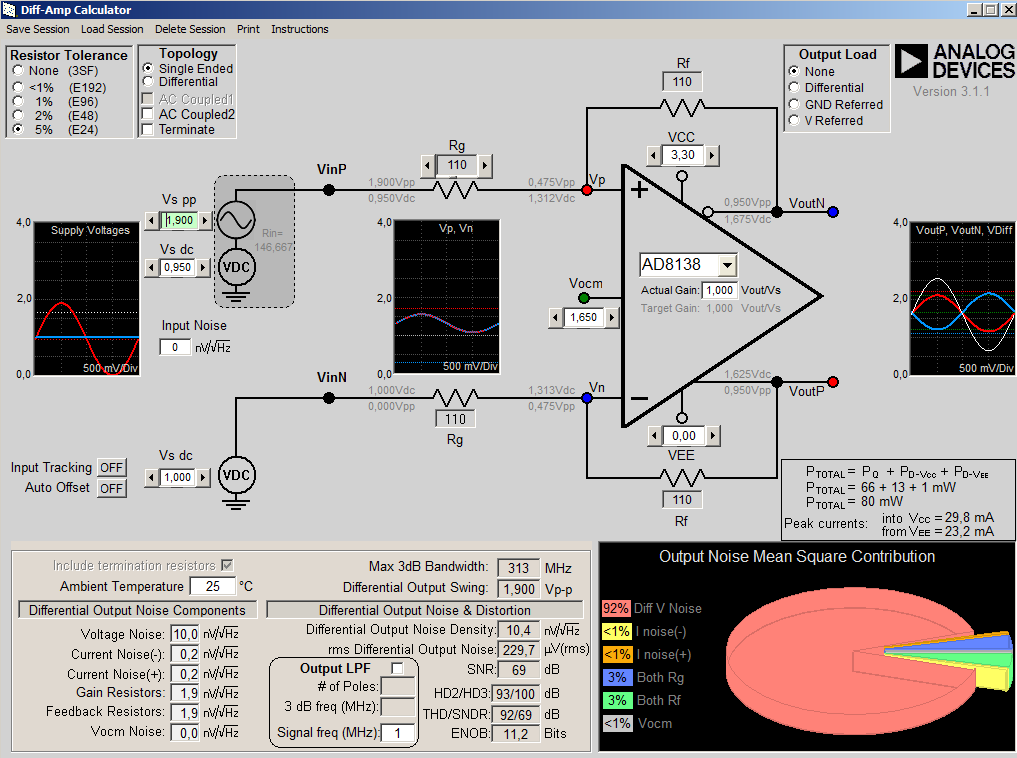This screenshot has width=1017, height=758.
Task: Select None (3SF) resistor tolerance
Action: click(18, 71)
